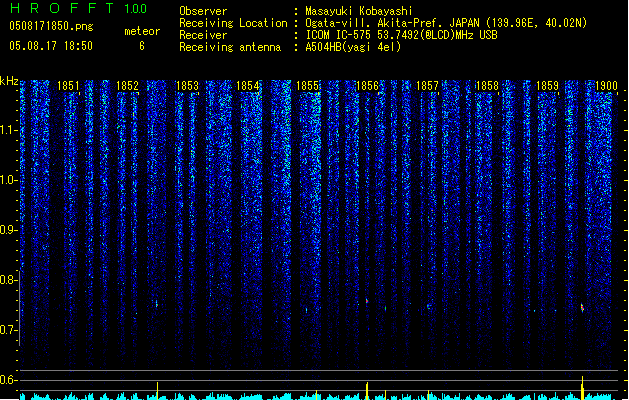Click the meteor label
This screenshot has width=629, height=400.
click(x=142, y=31)
